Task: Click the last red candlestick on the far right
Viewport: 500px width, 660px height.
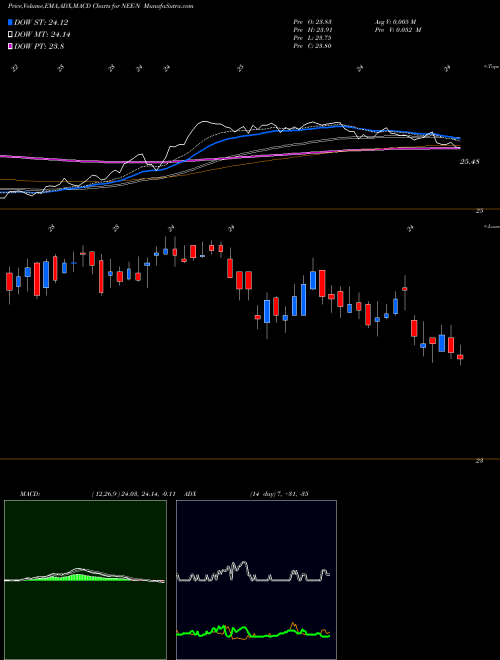Action: pyautogui.click(x=460, y=357)
